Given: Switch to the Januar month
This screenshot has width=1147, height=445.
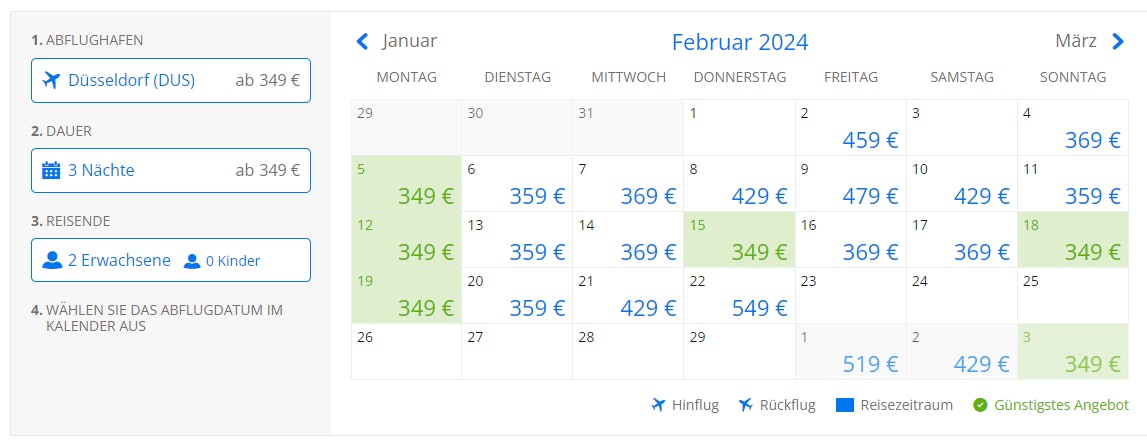Looking at the screenshot, I should point(409,42).
